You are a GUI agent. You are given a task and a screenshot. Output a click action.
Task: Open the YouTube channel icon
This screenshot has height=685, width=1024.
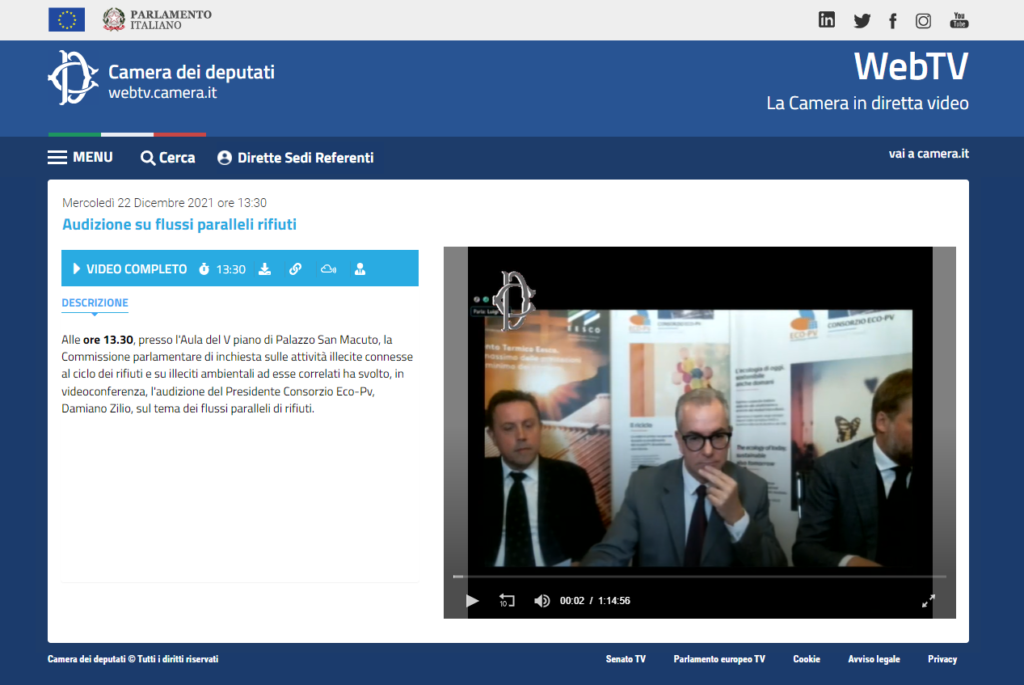[x=959, y=20]
